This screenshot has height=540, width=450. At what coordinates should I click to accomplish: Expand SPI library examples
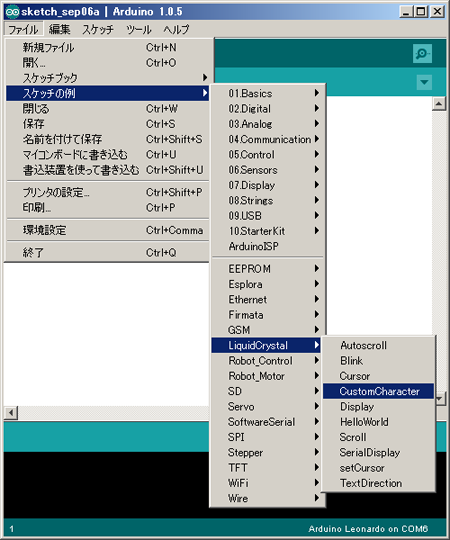267,437
